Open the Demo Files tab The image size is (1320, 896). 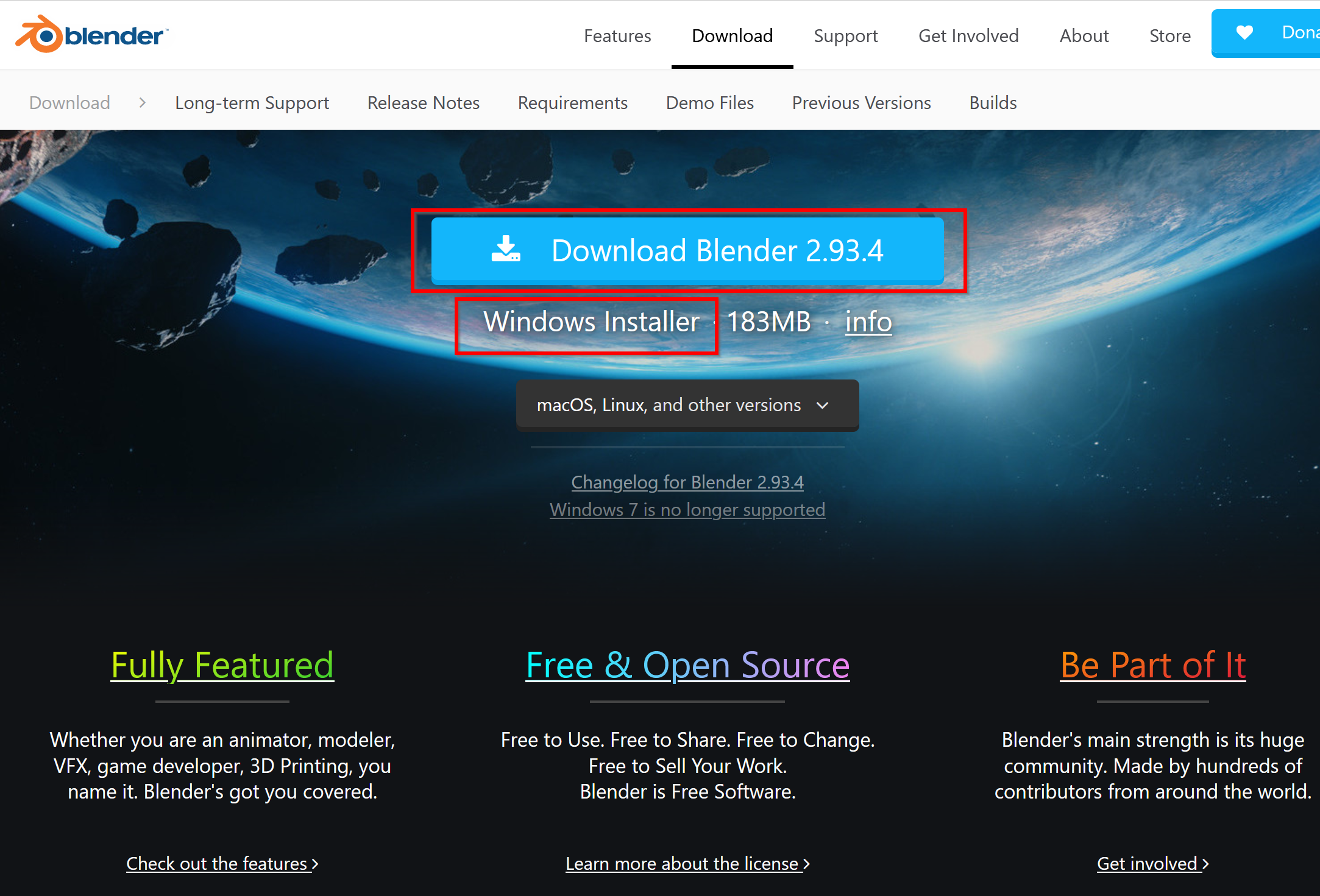(709, 102)
